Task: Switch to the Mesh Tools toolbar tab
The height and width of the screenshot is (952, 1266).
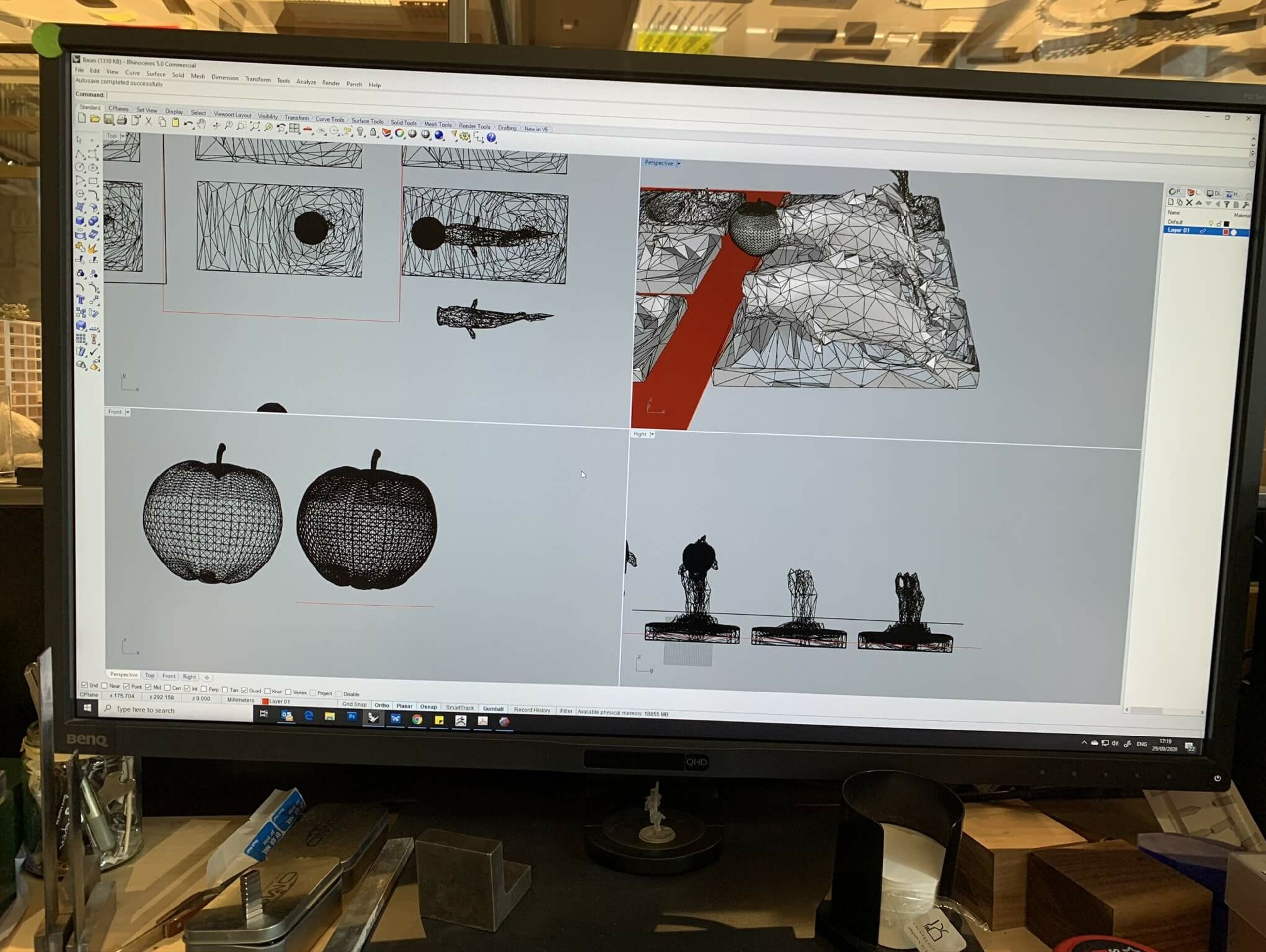Action: click(x=438, y=124)
